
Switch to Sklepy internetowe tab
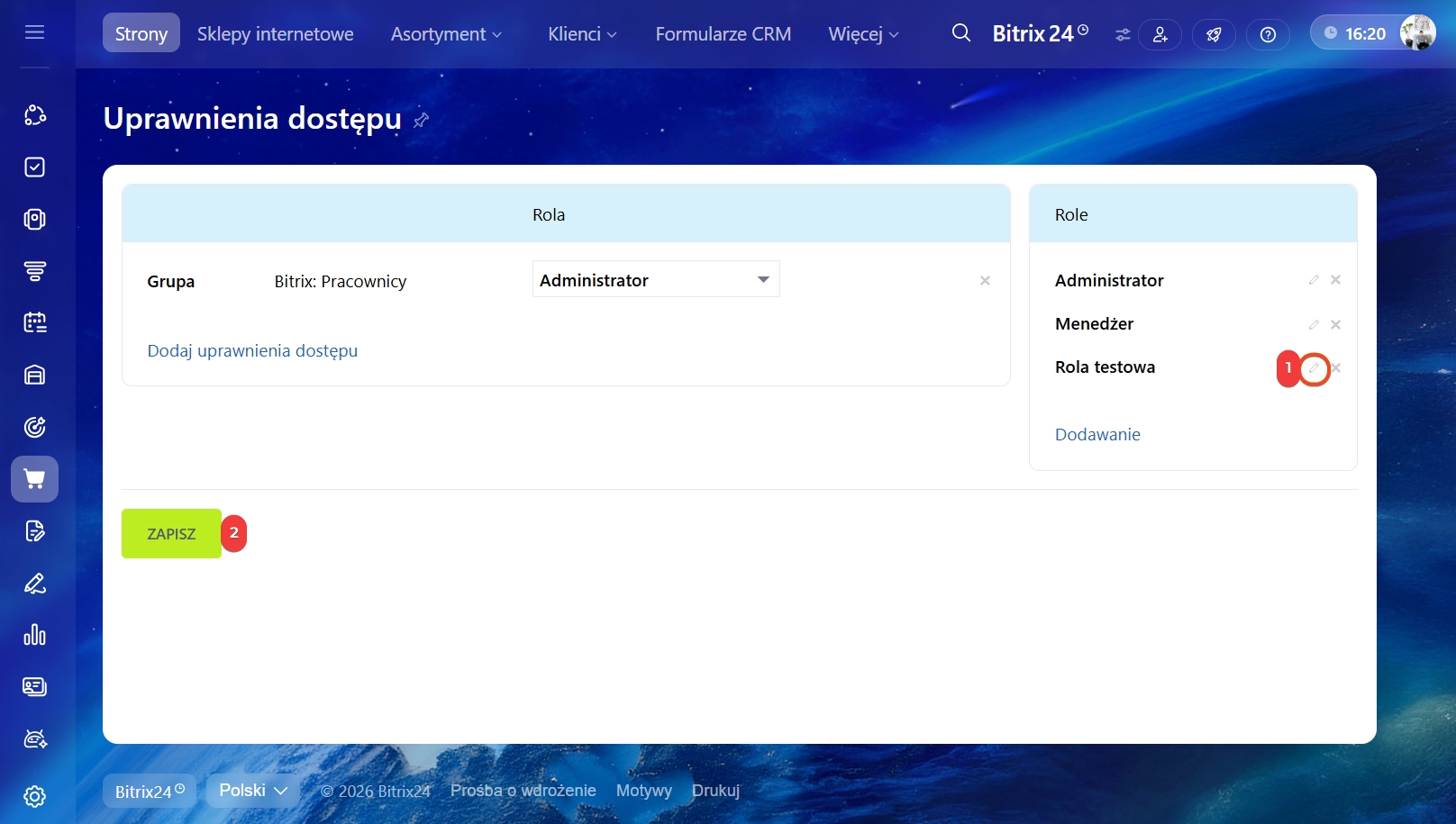pyautogui.click(x=275, y=34)
